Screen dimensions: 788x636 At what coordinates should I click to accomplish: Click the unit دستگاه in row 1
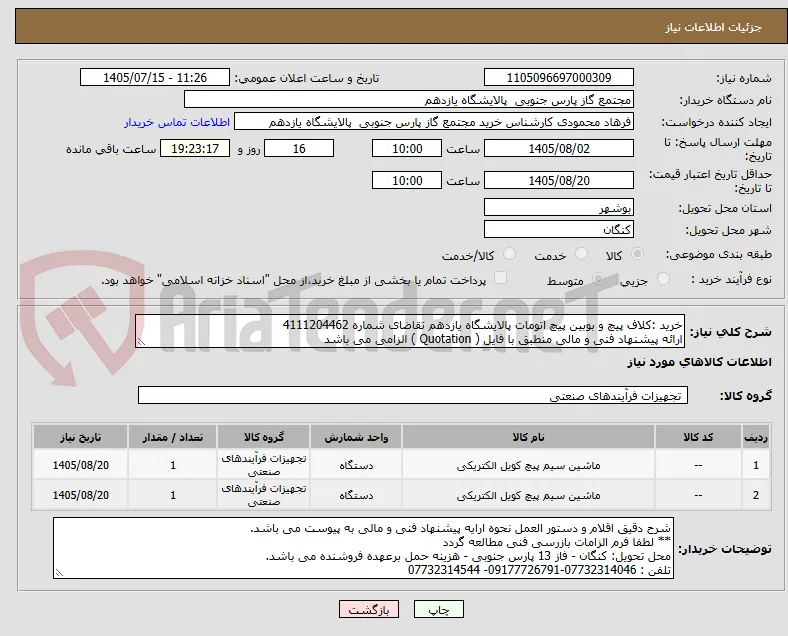point(356,466)
